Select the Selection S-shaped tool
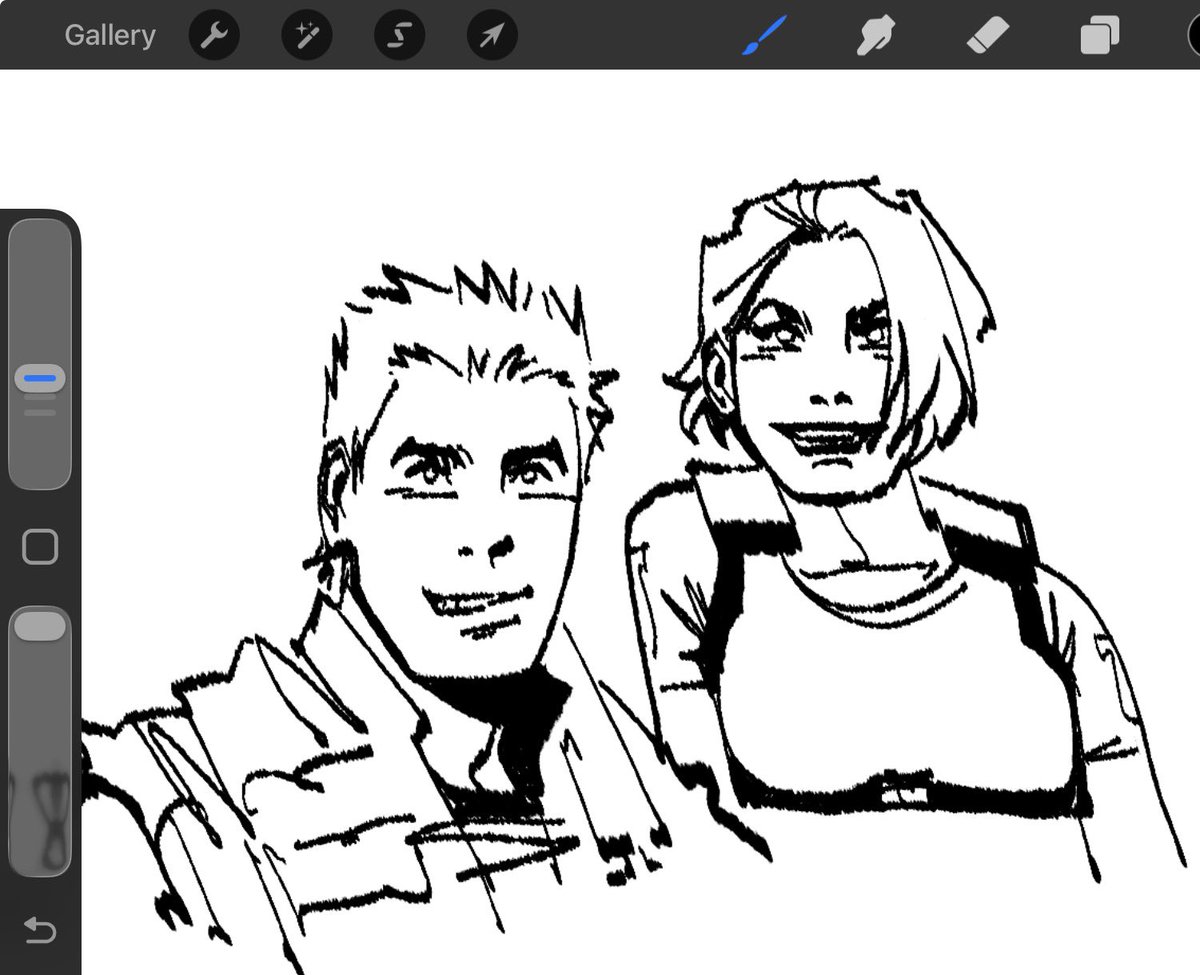Image resolution: width=1200 pixels, height=975 pixels. (399, 36)
